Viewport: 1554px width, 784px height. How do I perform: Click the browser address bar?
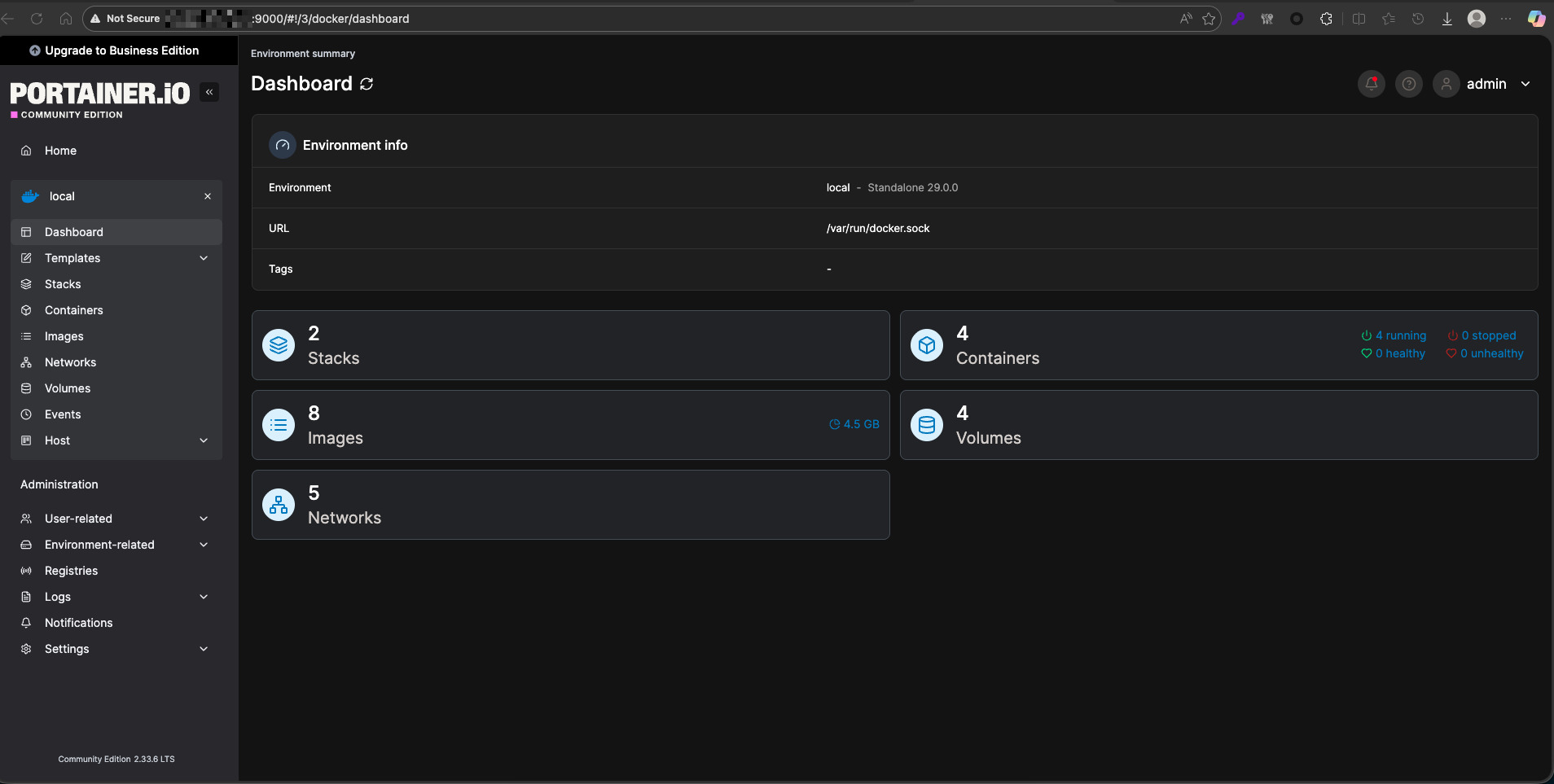[652, 19]
